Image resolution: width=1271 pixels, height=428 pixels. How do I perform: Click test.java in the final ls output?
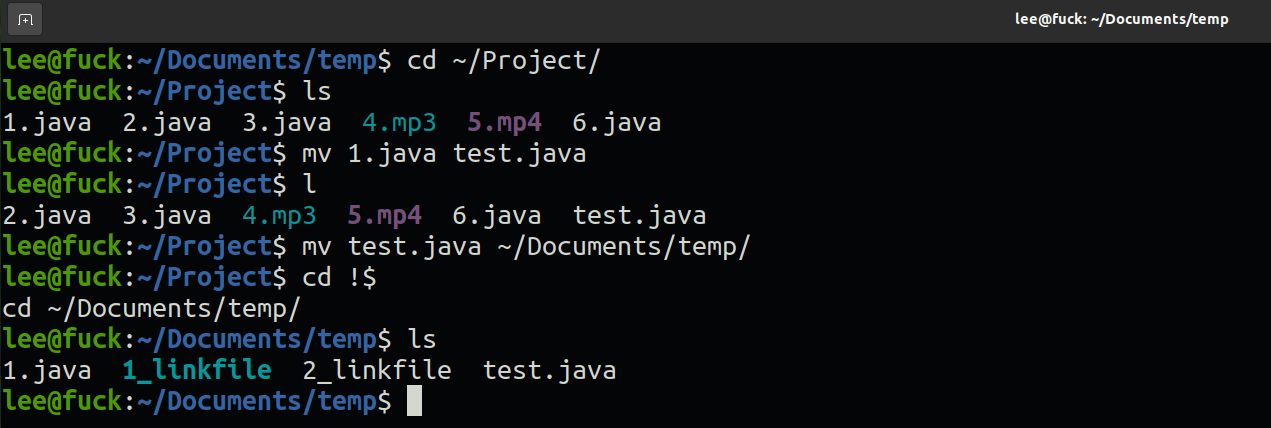[549, 371]
